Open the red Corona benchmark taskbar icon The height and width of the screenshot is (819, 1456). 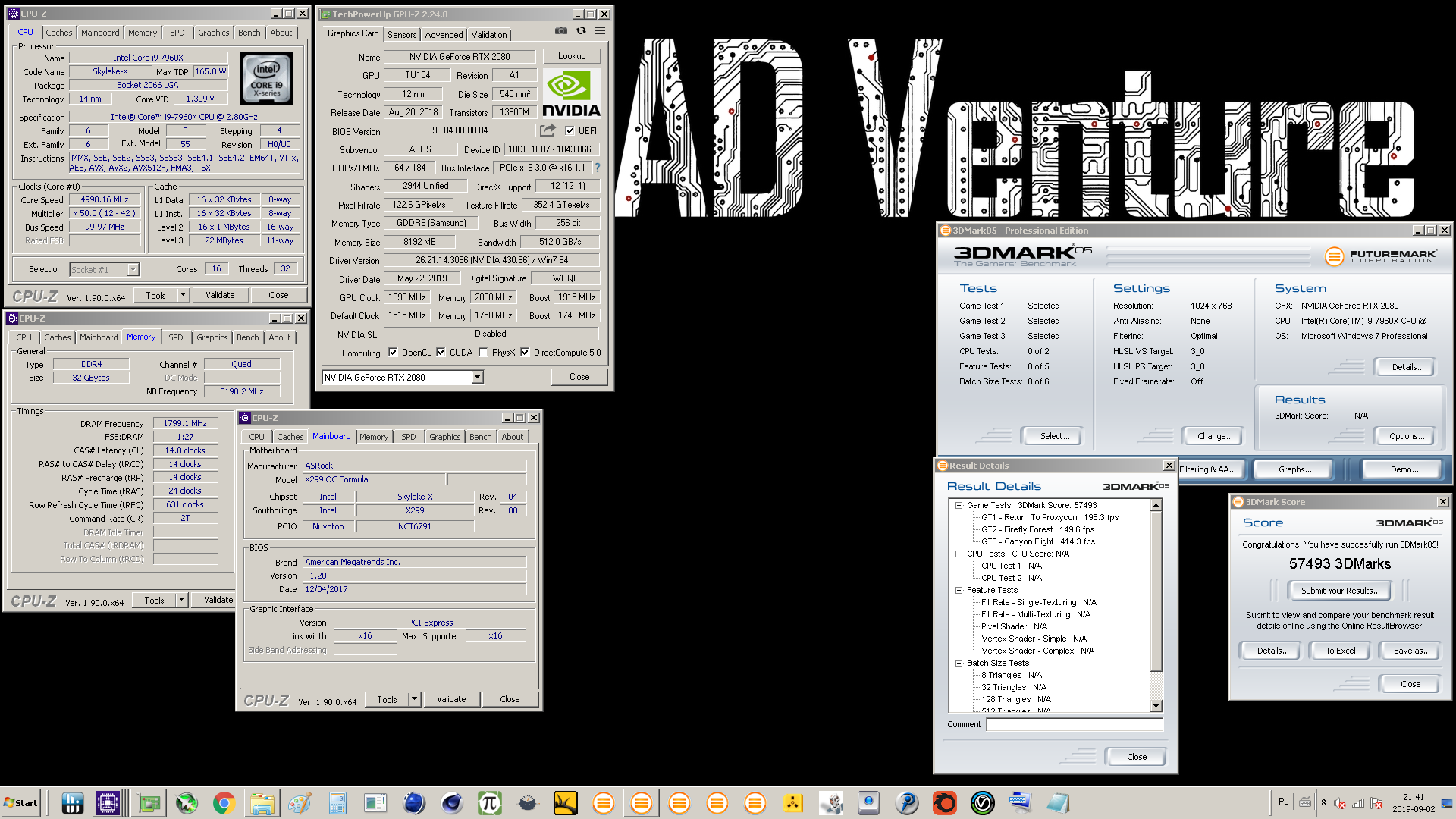click(945, 802)
